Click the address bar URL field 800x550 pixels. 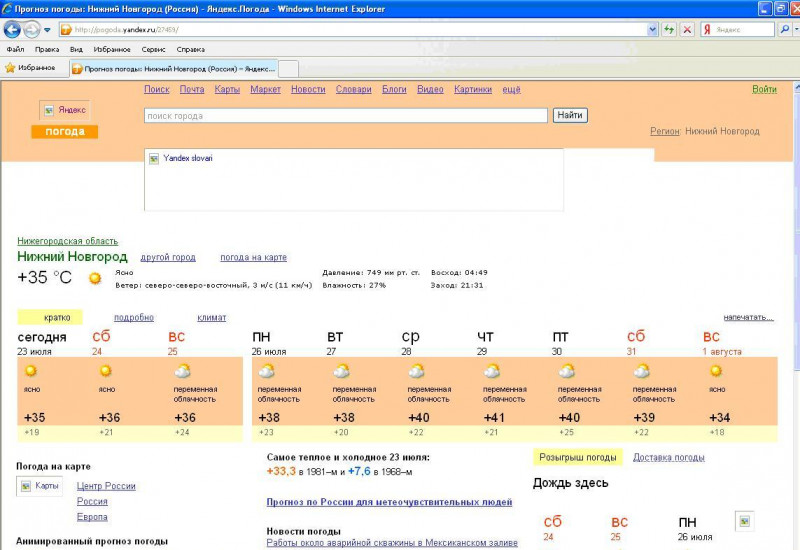tap(352, 30)
